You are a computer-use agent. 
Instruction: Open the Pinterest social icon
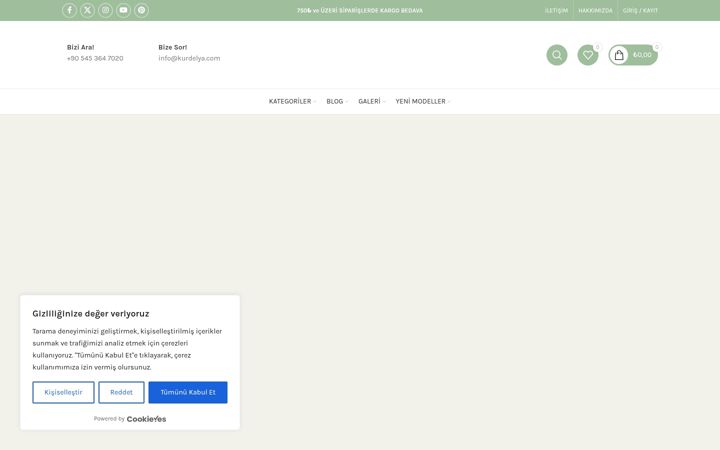141,10
